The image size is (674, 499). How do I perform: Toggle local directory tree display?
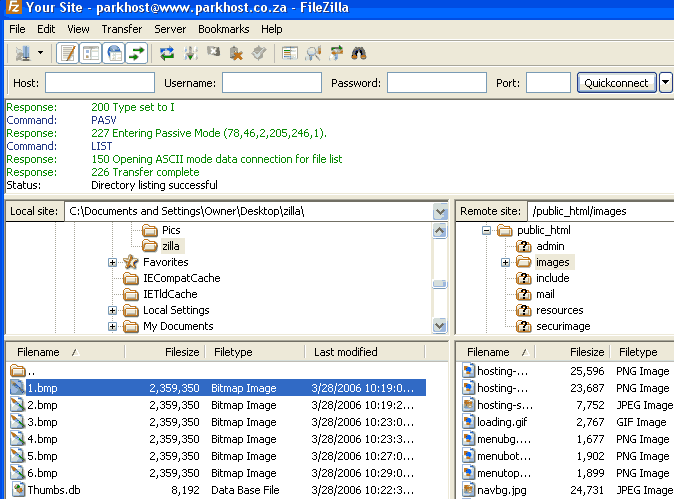(x=91, y=53)
